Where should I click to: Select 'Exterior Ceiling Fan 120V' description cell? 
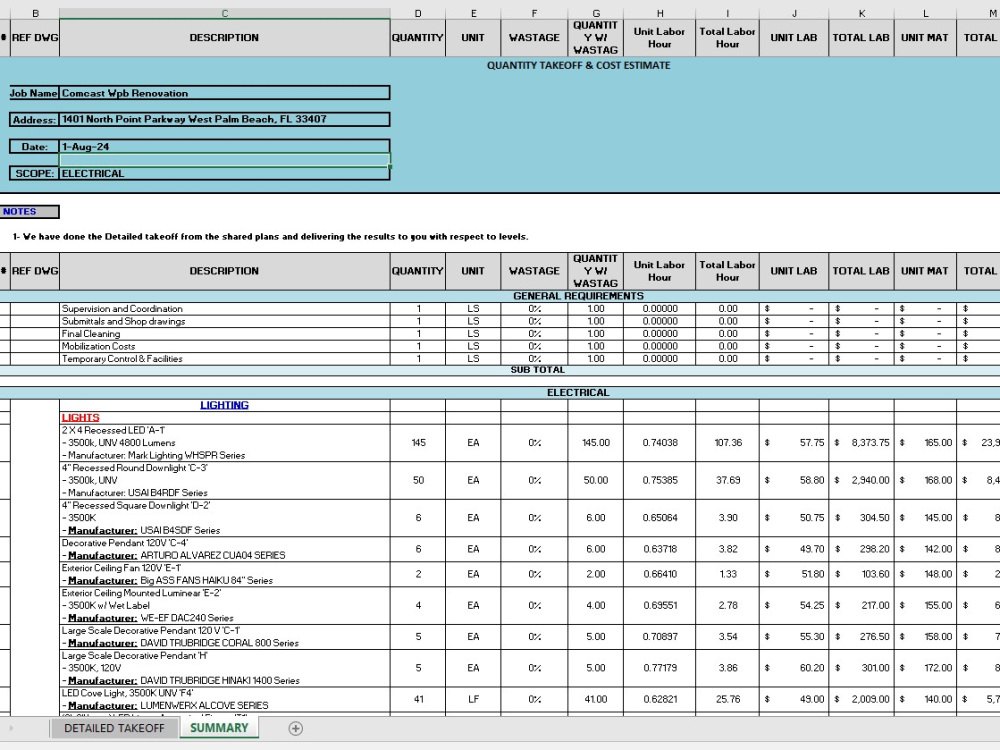[224, 574]
